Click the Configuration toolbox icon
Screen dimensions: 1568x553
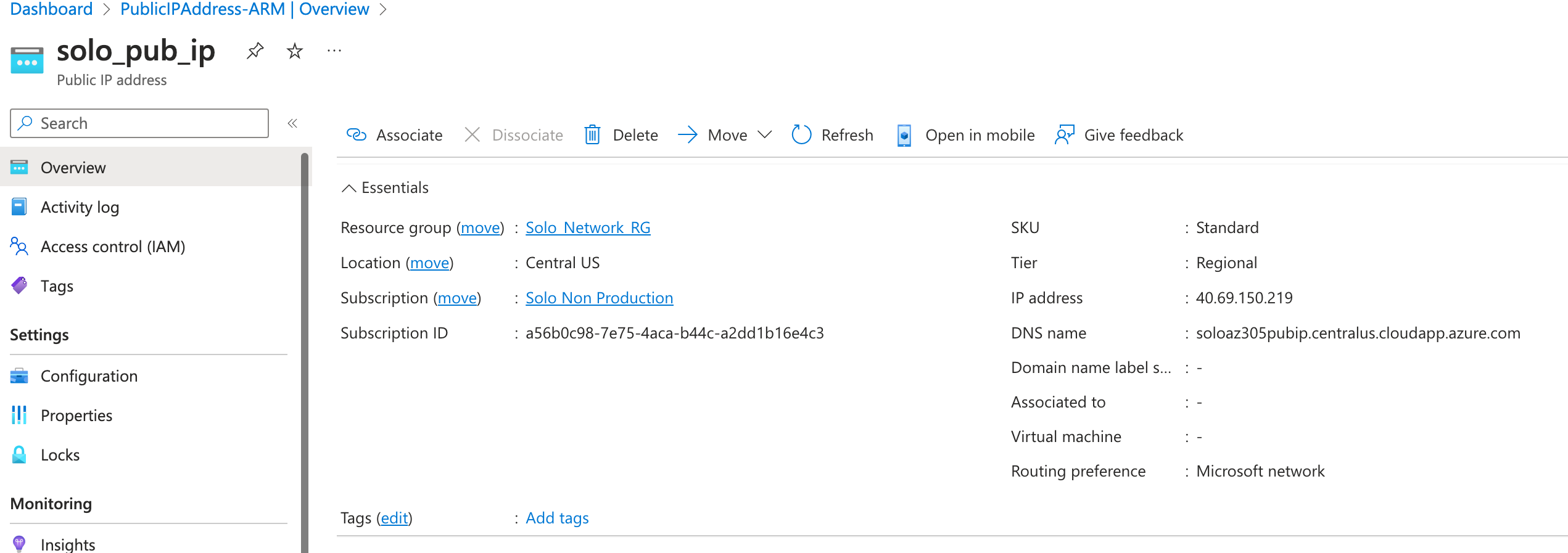(x=19, y=375)
